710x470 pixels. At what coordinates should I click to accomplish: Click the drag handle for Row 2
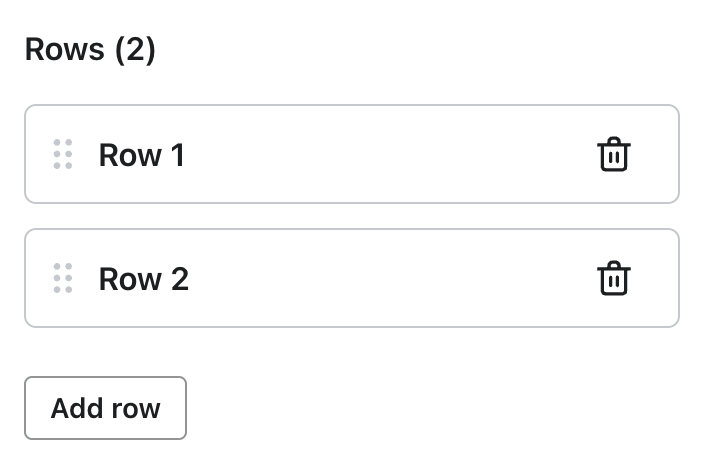tap(63, 279)
